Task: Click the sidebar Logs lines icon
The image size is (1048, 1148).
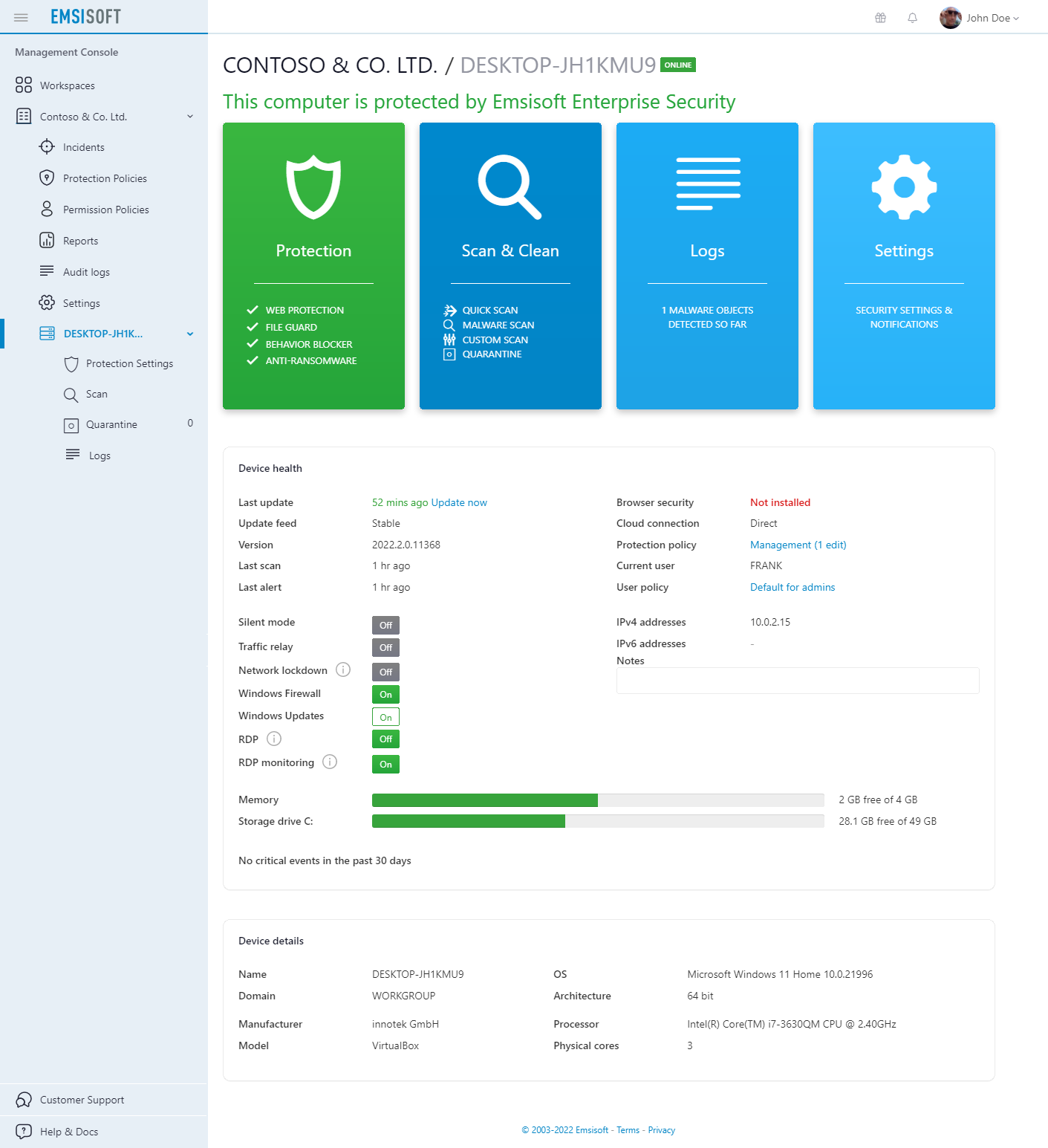Action: pyautogui.click(x=73, y=454)
